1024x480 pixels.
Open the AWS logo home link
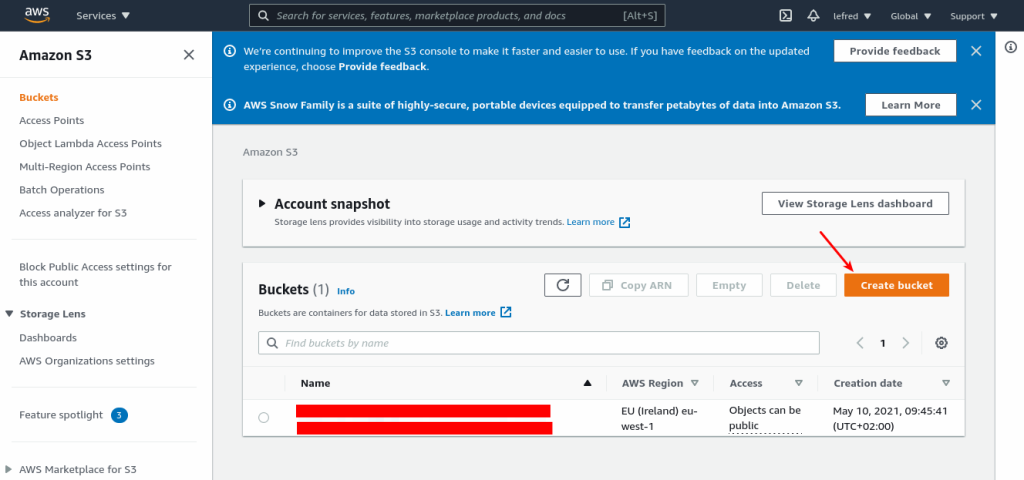(x=37, y=15)
